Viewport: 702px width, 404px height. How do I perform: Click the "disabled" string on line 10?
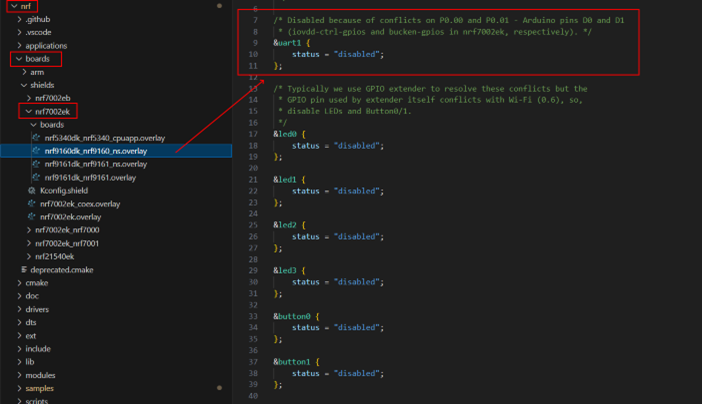[x=356, y=54]
